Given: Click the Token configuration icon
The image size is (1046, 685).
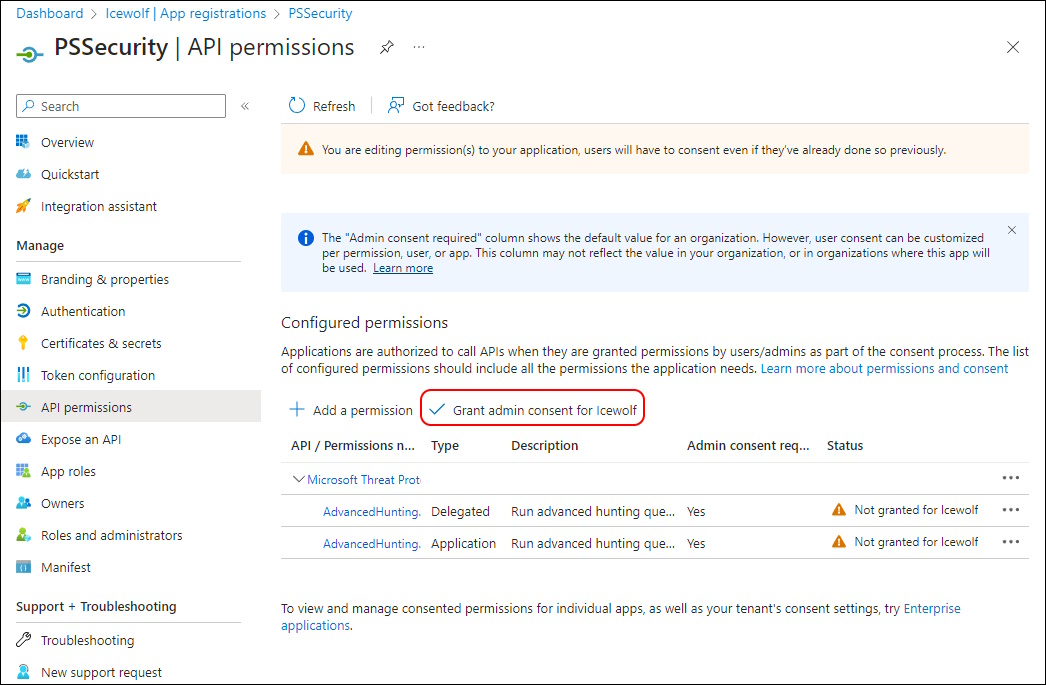Looking at the screenshot, I should tap(23, 375).
